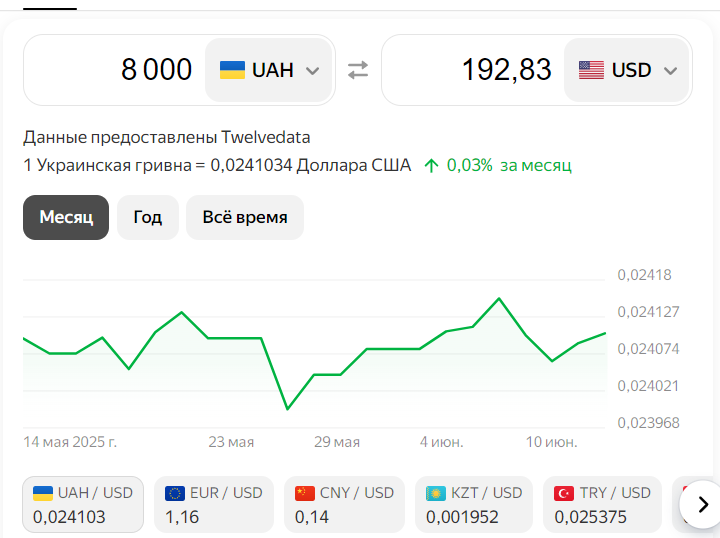Show next currency pairs with right arrow
This screenshot has width=720, height=538.
tap(703, 504)
